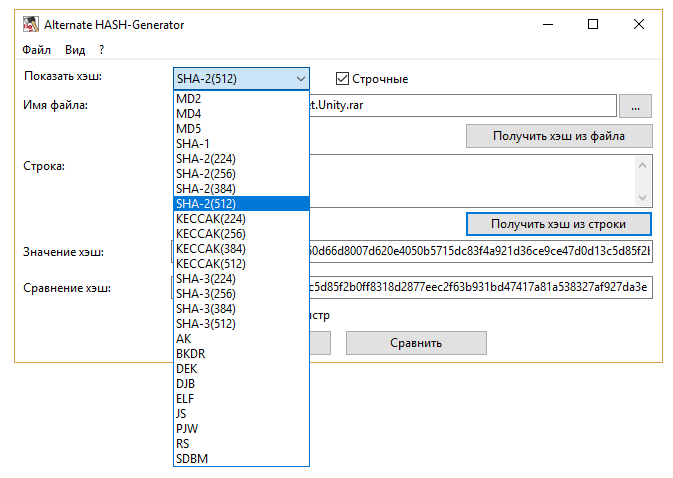The image size is (673, 478).
Task: Open the Файл menu
Action: (x=37, y=49)
